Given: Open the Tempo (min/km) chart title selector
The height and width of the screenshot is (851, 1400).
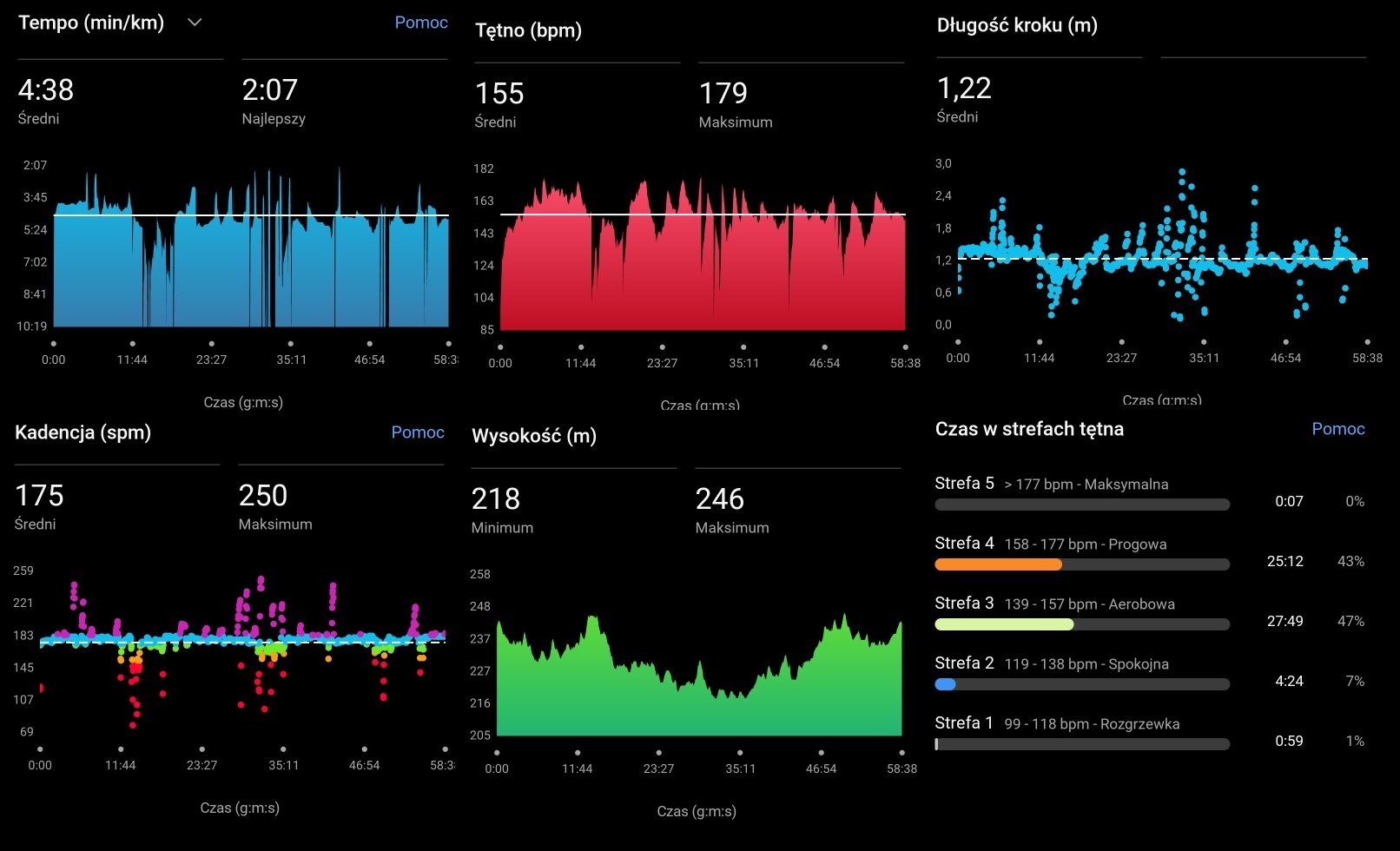Looking at the screenshot, I should tap(91, 23).
